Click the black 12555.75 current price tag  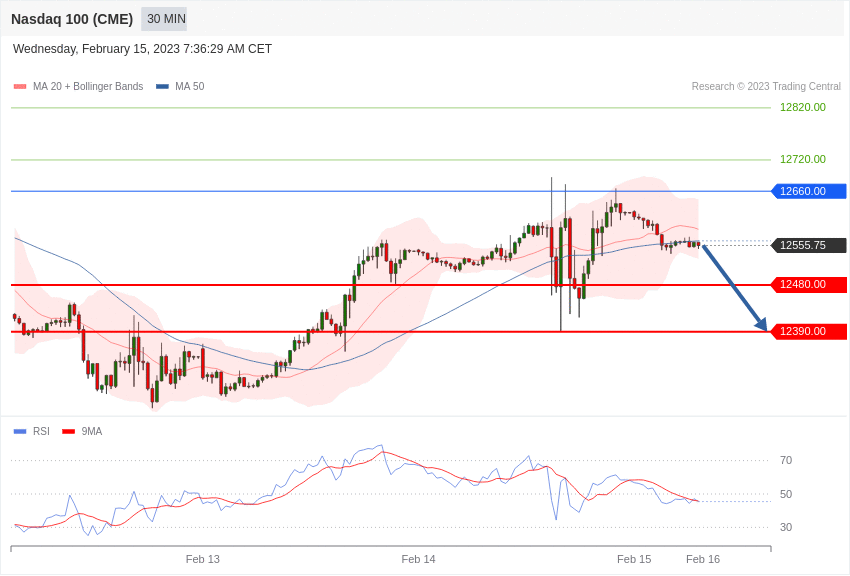[809, 245]
